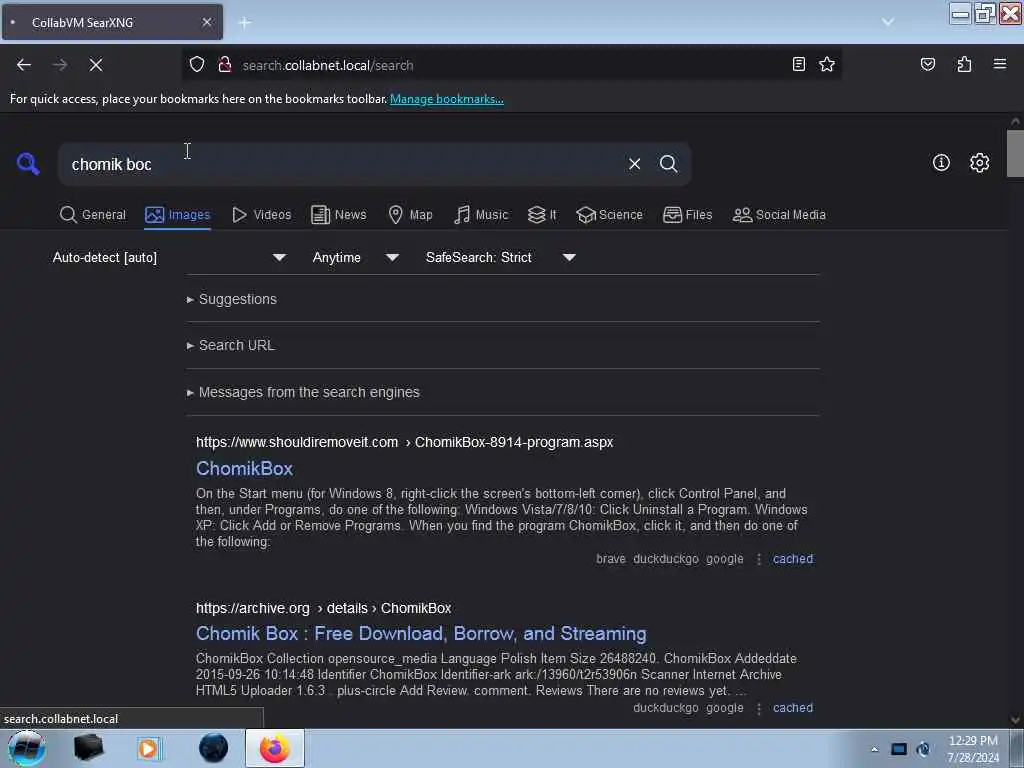Image resolution: width=1024 pixels, height=768 pixels.
Task: Open the preferences gear icon
Action: pos(979,163)
